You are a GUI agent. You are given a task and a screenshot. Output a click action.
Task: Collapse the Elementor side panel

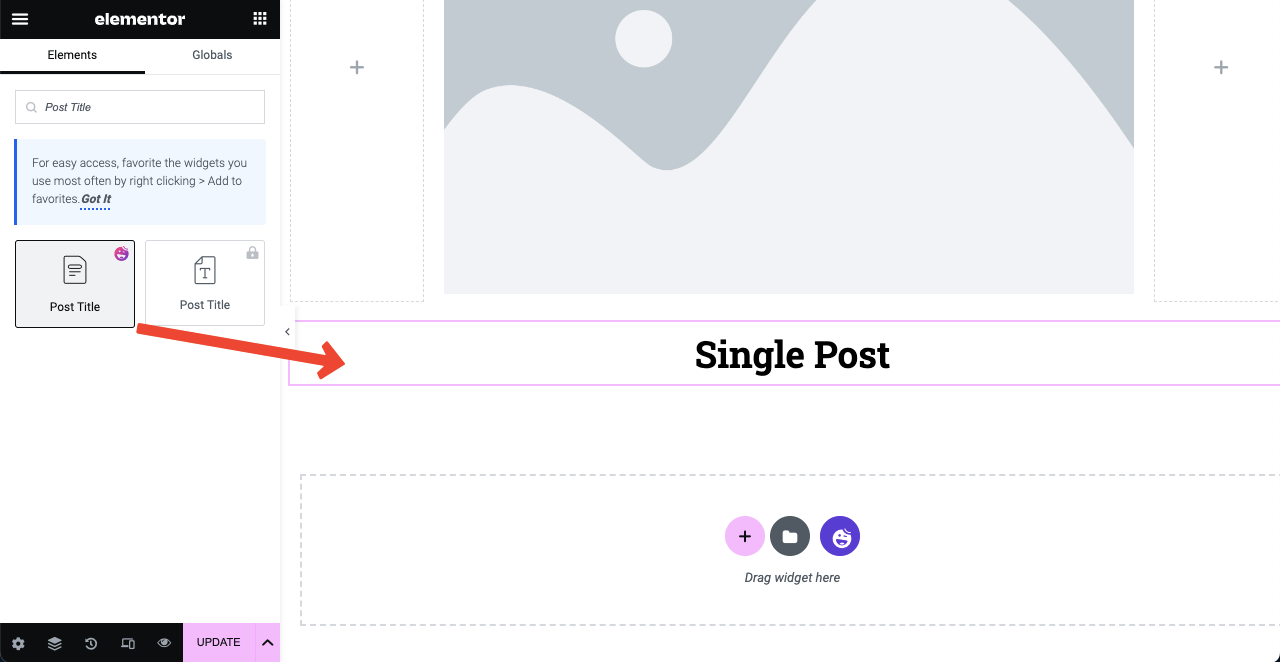tap(287, 332)
